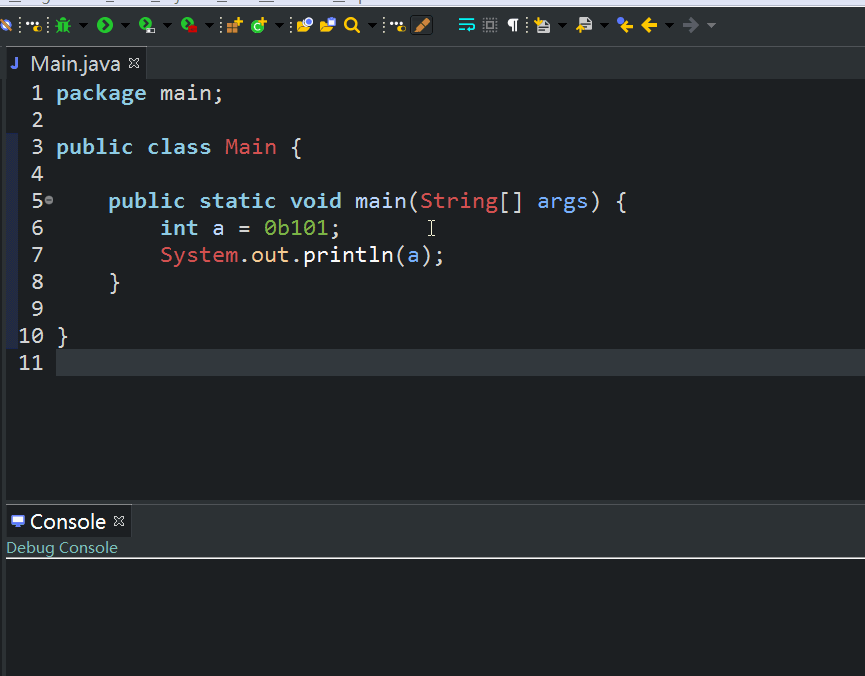Close the Main.java tab
This screenshot has height=676, width=865.
(x=134, y=63)
